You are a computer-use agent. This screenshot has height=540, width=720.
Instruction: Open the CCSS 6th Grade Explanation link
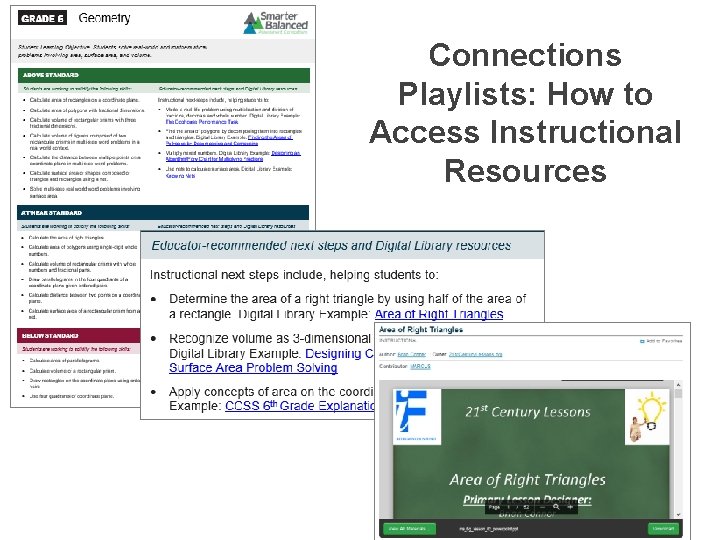coord(299,406)
